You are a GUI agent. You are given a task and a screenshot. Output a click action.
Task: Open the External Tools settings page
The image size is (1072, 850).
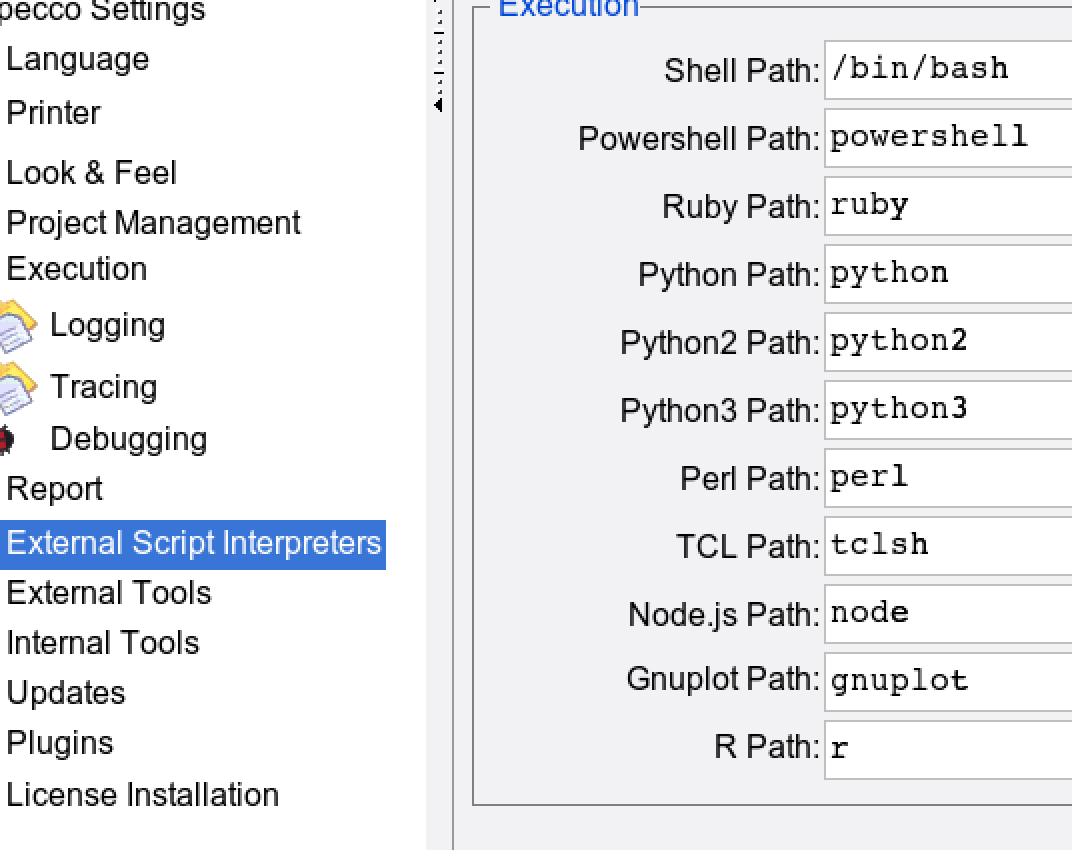[108, 593]
